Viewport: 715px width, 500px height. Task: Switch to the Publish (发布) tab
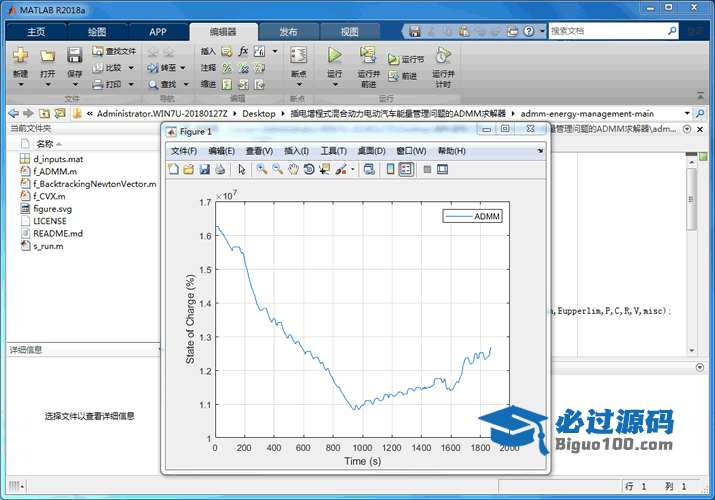[x=288, y=32]
